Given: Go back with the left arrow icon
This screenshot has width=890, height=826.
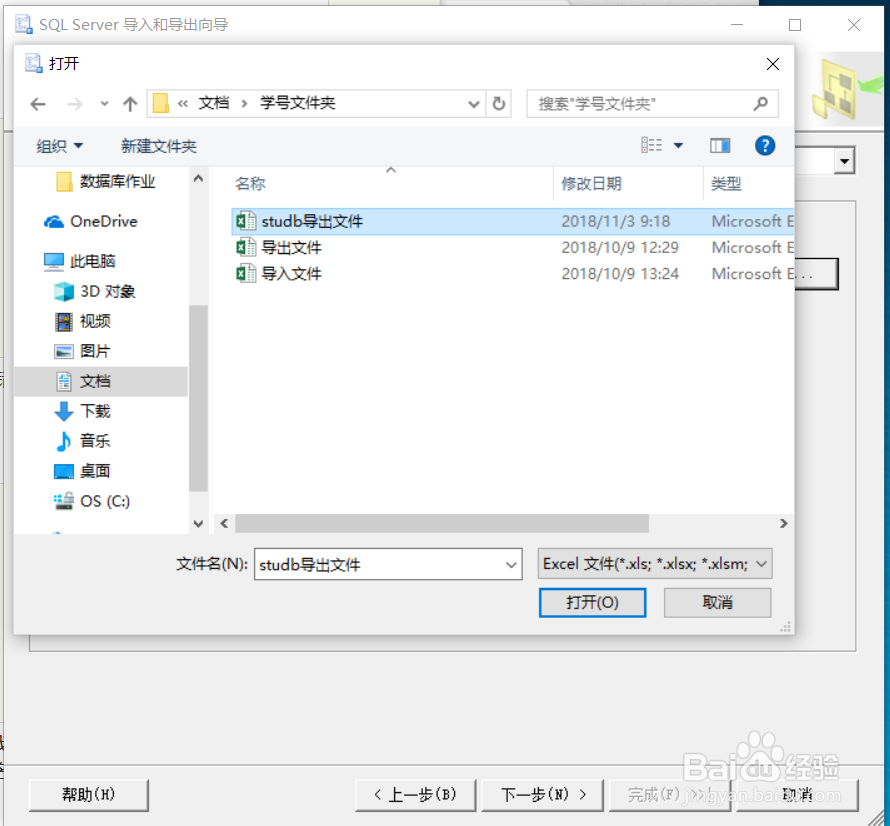Looking at the screenshot, I should [38, 104].
